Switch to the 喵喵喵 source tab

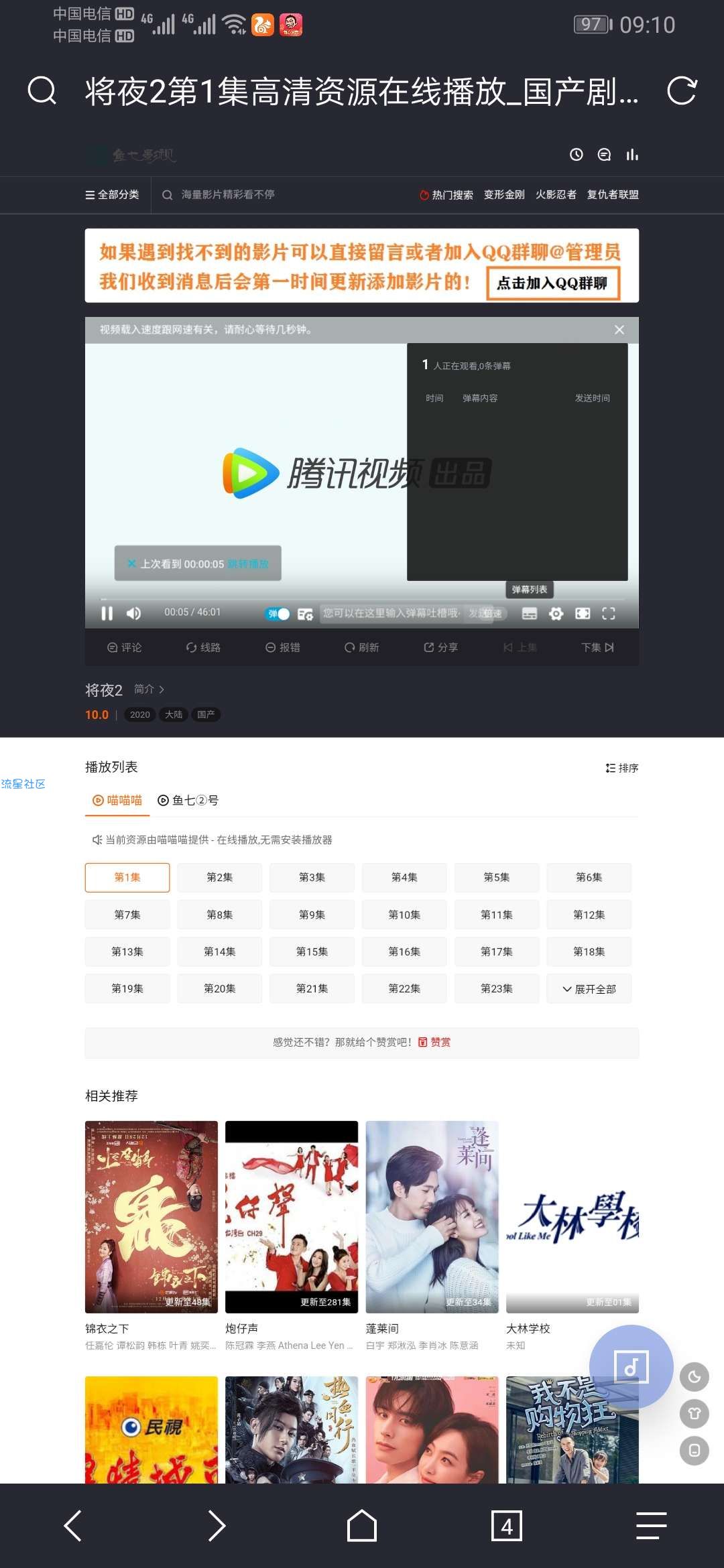click(x=117, y=800)
